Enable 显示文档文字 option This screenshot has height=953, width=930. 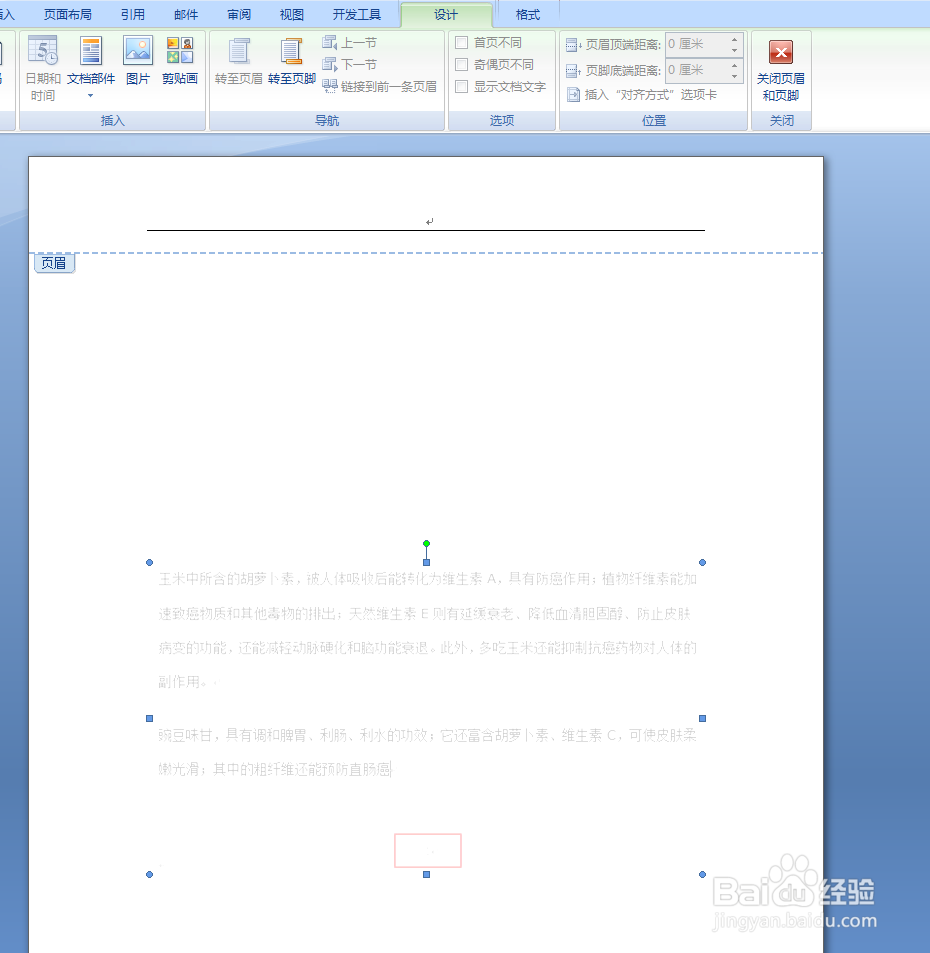(x=464, y=85)
